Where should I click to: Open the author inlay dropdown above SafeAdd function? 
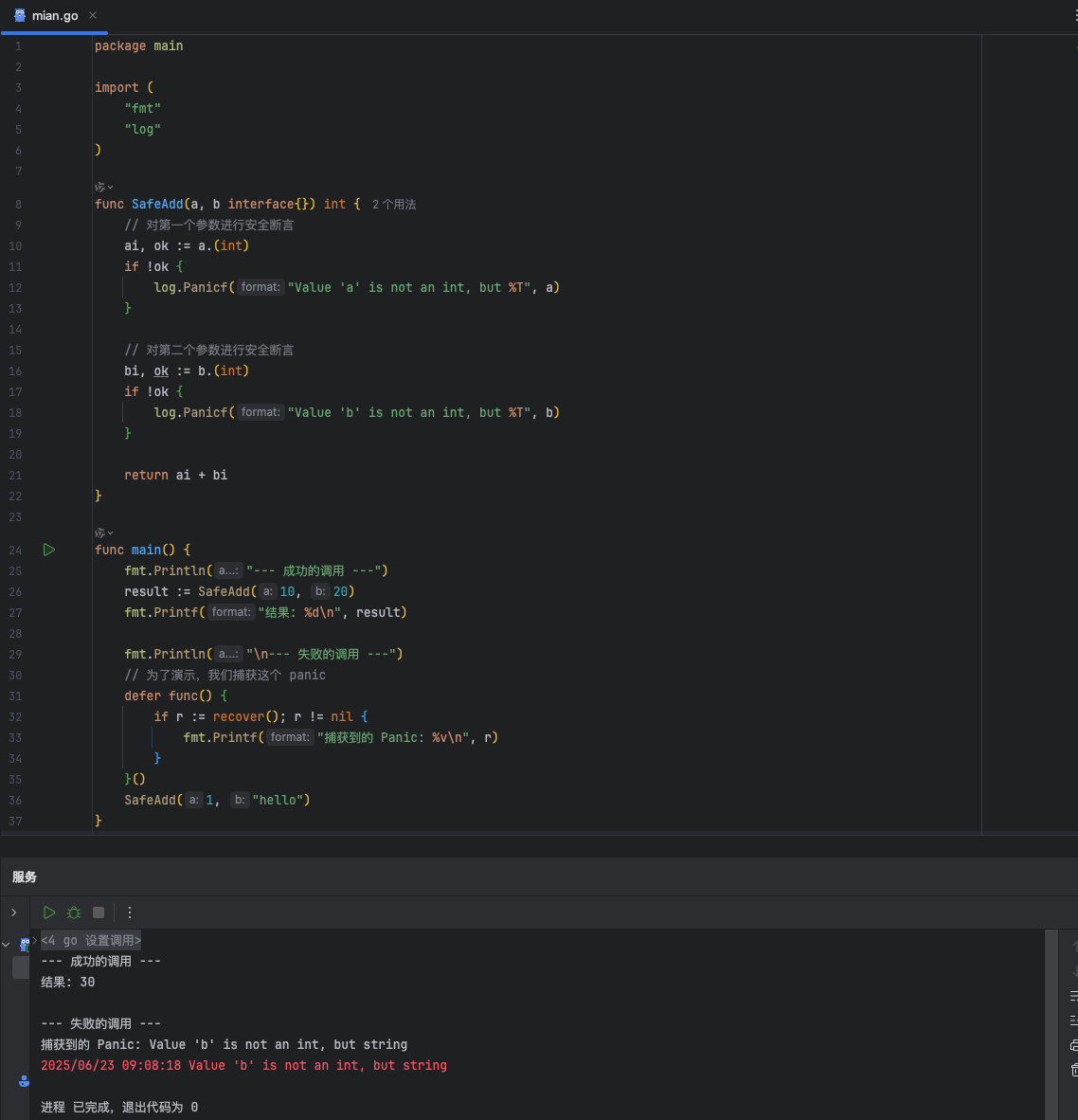[x=103, y=188]
